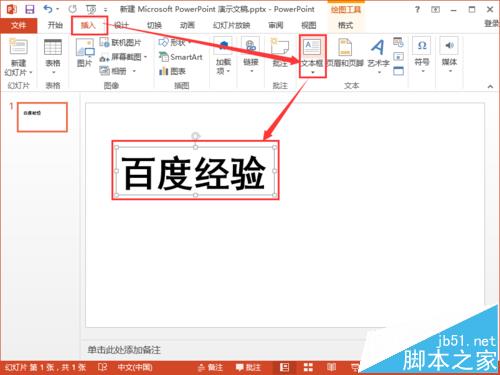Image resolution: width=500 pixels, height=375 pixels.
Task: Switch to slide sorter view
Action: coord(308,367)
